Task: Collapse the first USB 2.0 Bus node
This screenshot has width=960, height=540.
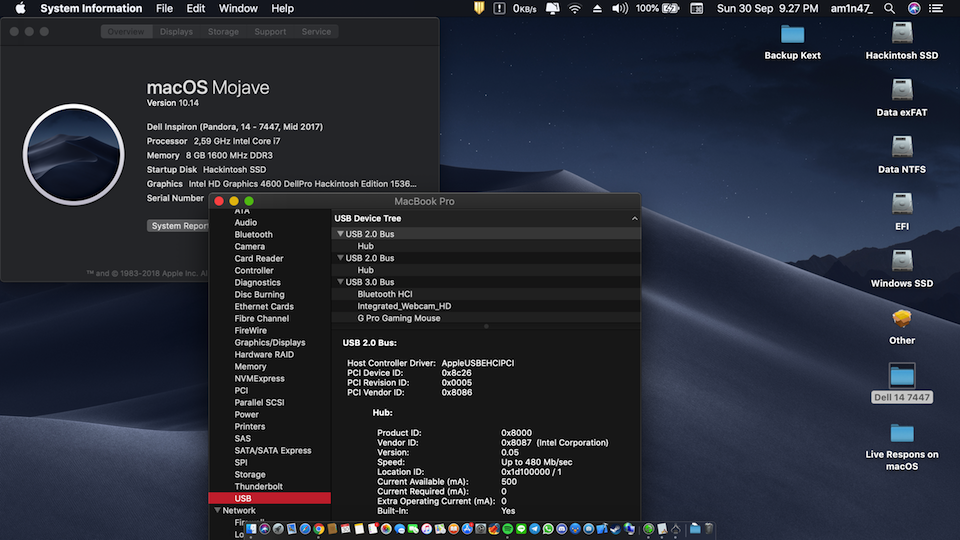Action: tap(340, 234)
